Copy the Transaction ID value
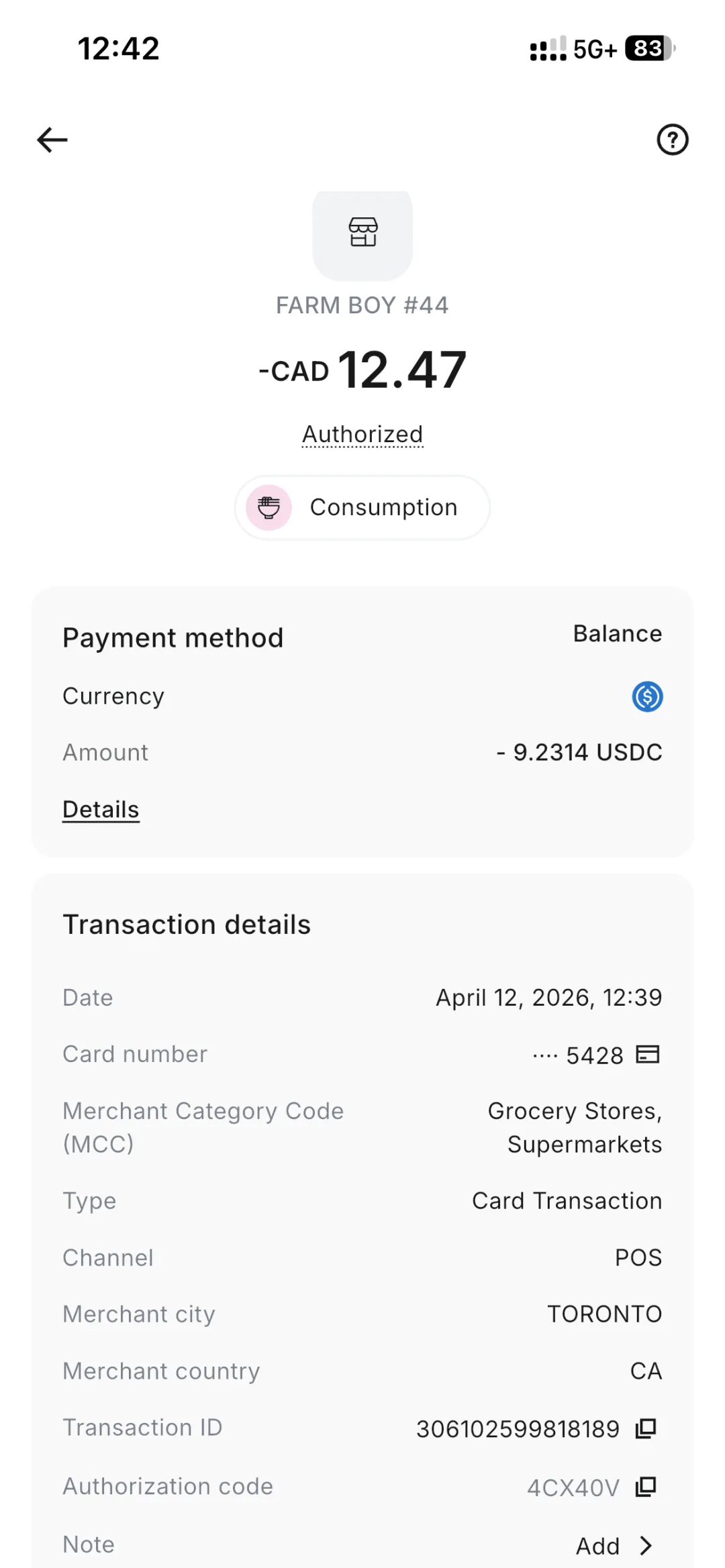The image size is (725, 1568). pyautogui.click(x=646, y=1428)
